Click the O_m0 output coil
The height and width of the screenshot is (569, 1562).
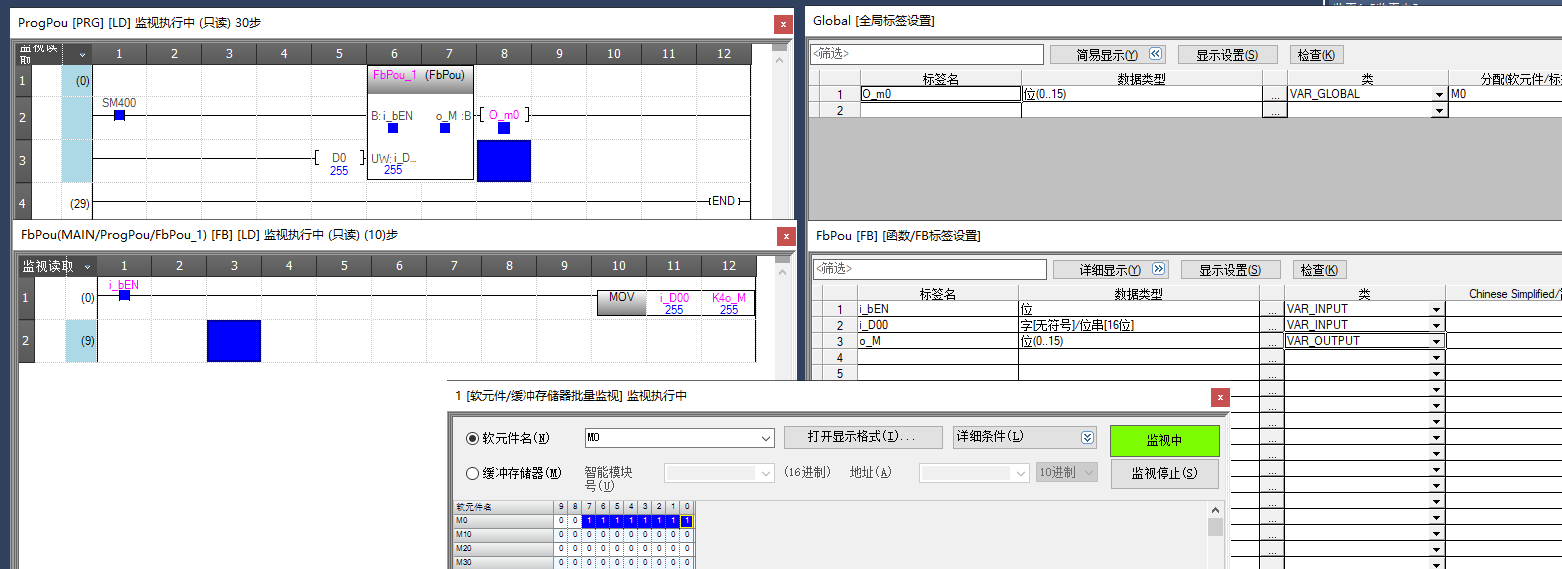(x=504, y=116)
